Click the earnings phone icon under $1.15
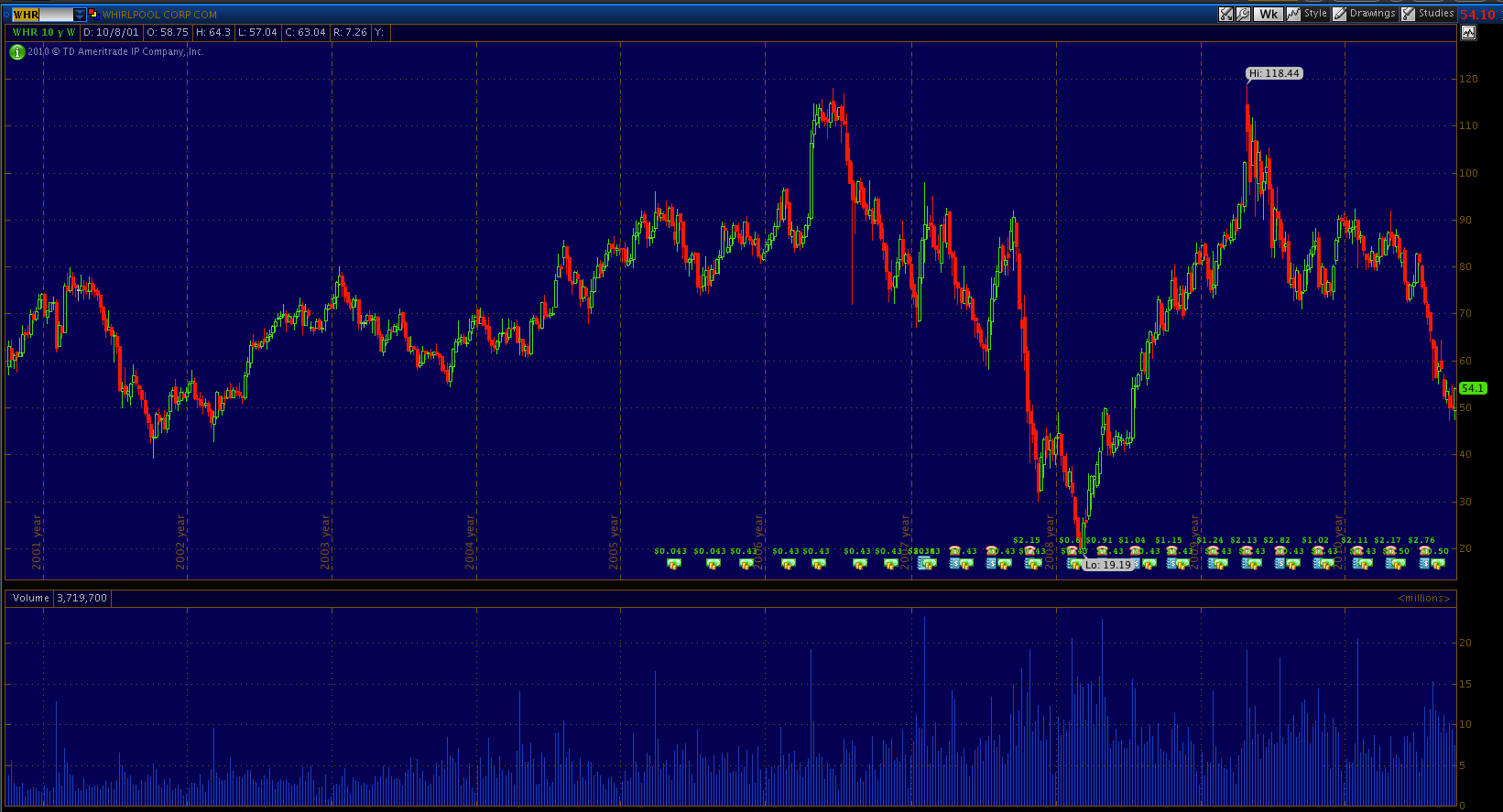The width and height of the screenshot is (1503, 812). click(x=1172, y=550)
